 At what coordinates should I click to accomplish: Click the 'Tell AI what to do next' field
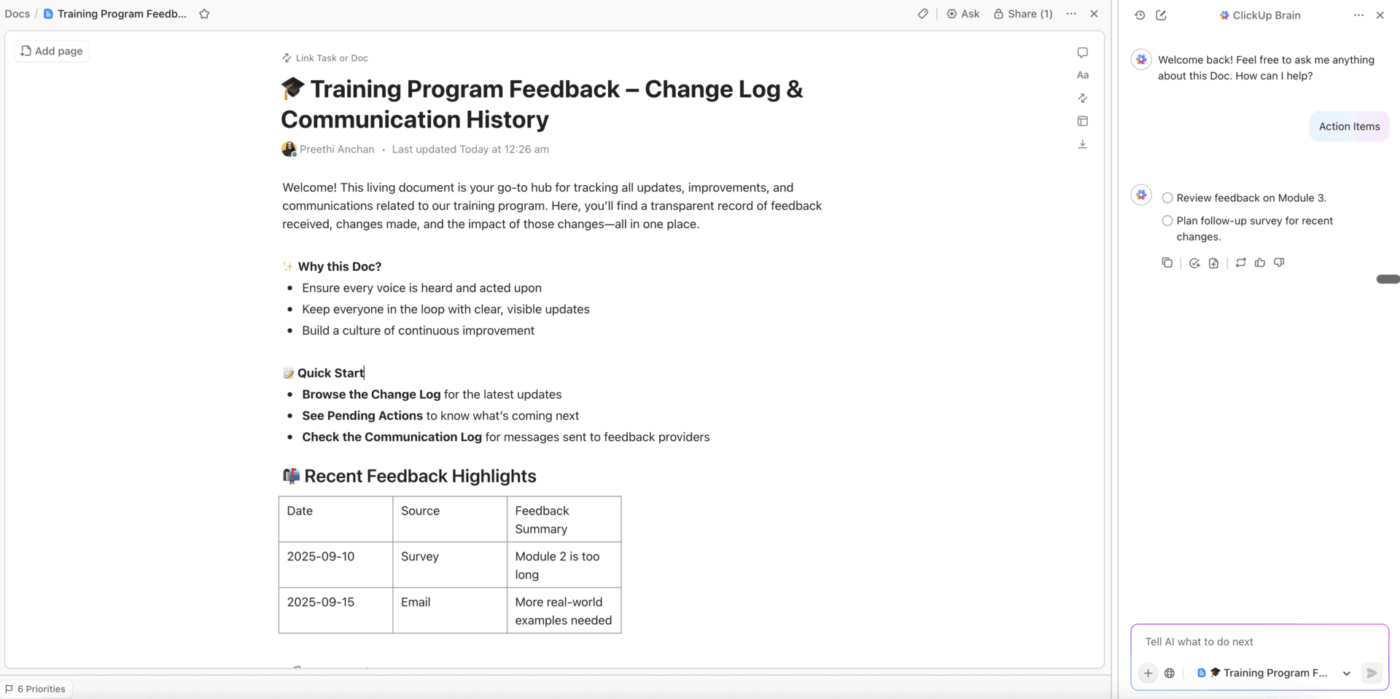click(x=1259, y=642)
